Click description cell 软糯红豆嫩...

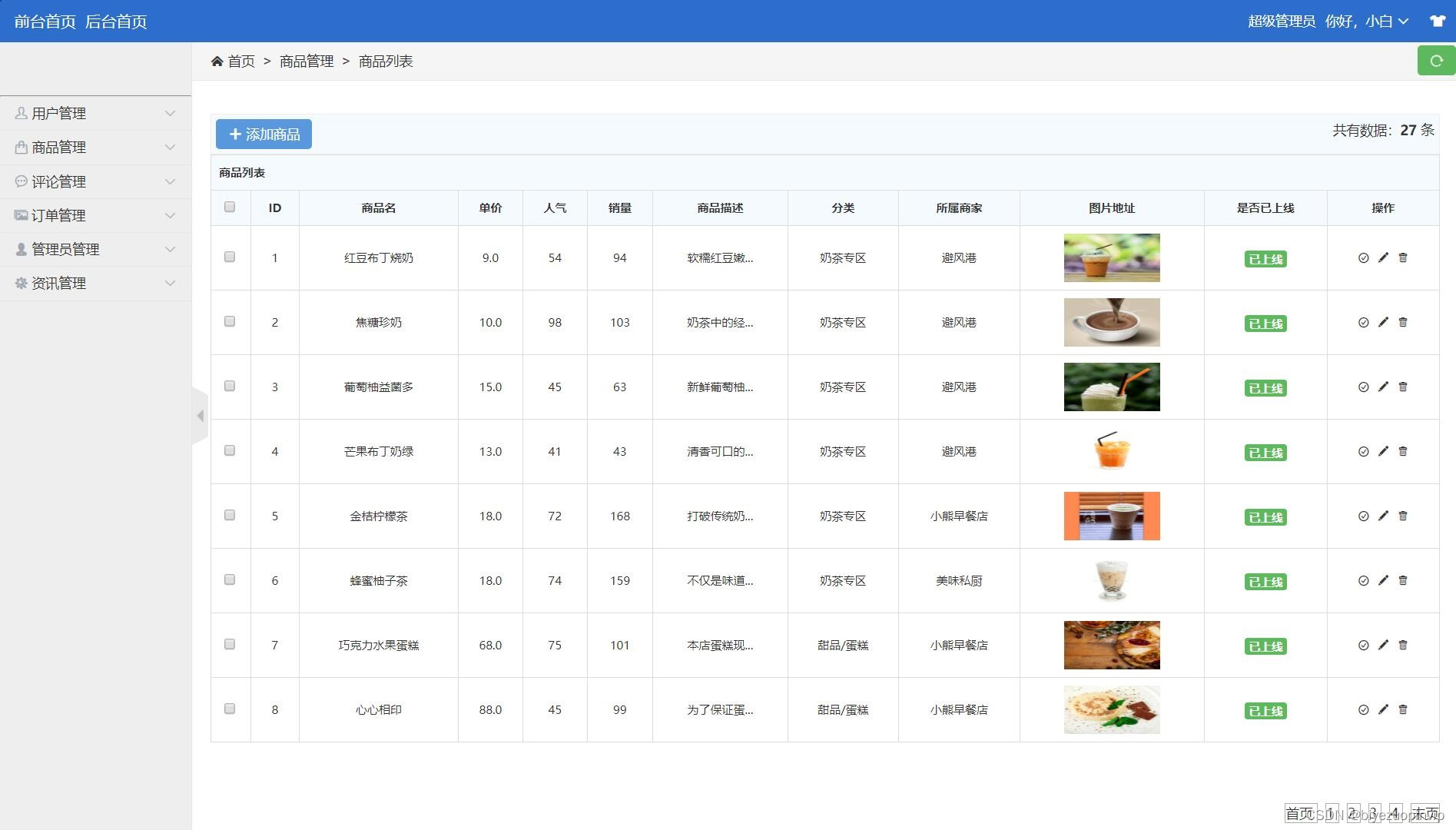(720, 257)
